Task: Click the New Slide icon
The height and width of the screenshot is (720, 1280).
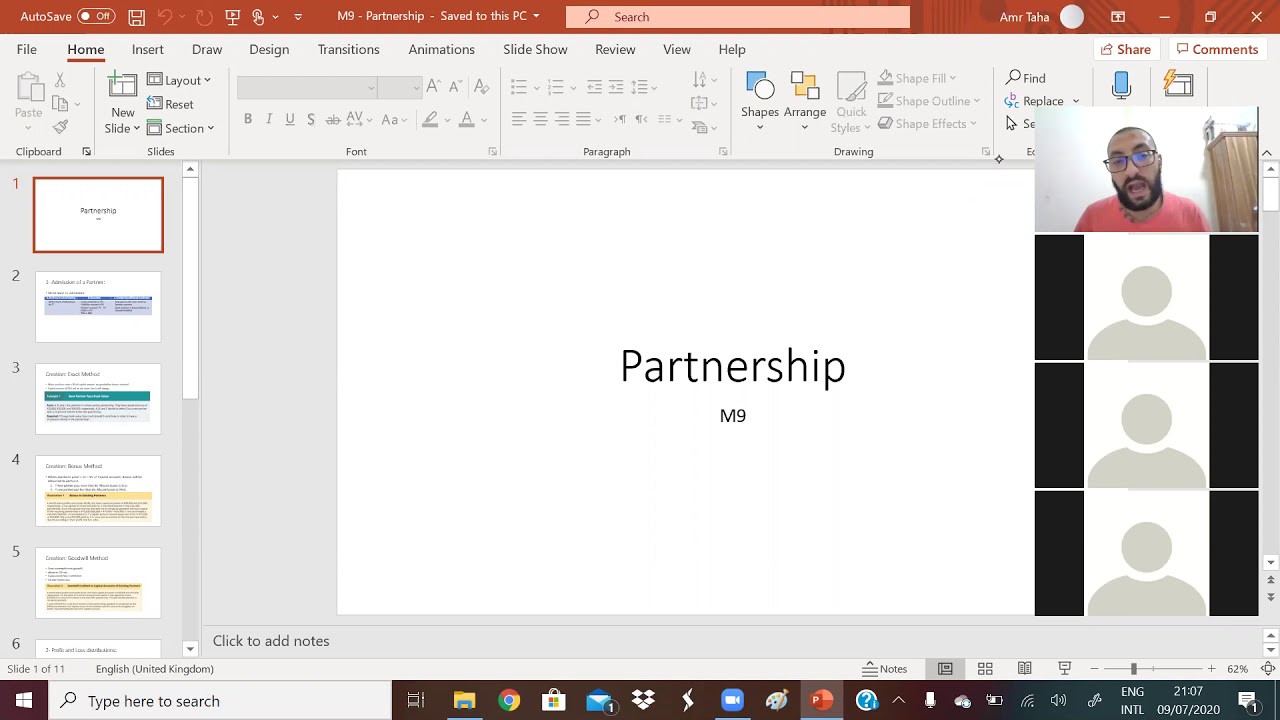Action: tap(122, 86)
